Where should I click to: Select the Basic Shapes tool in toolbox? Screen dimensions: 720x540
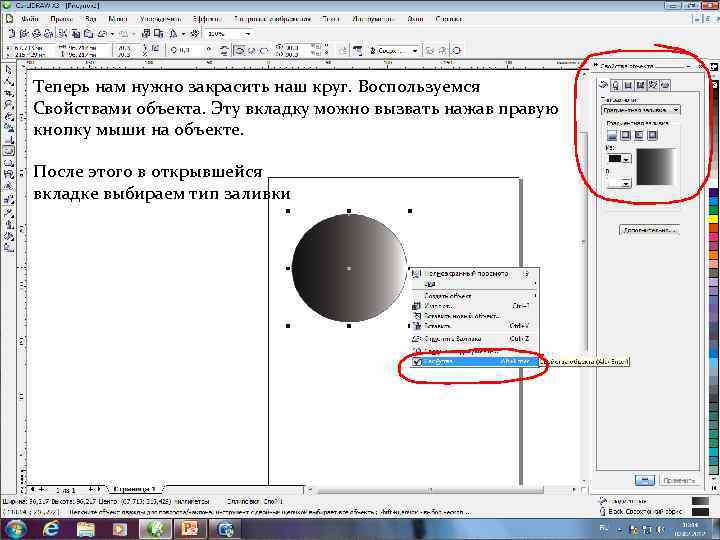click(x=9, y=174)
